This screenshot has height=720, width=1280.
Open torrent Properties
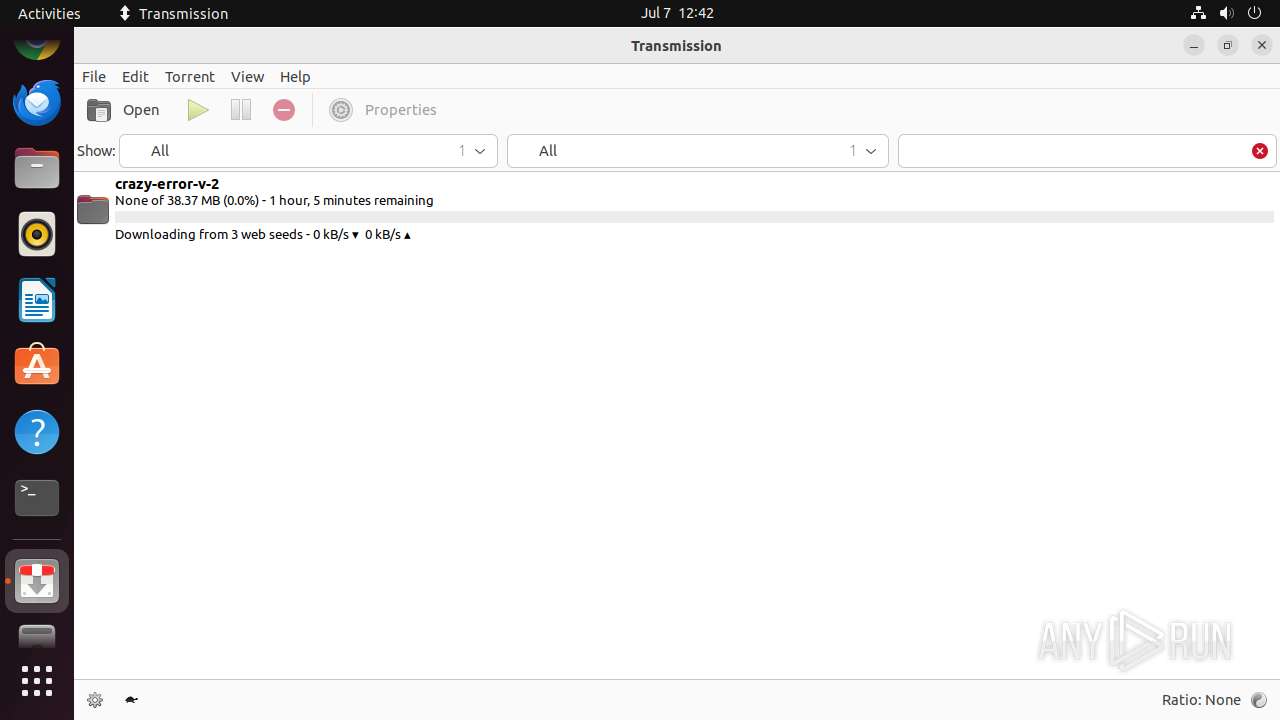pyautogui.click(x=384, y=110)
